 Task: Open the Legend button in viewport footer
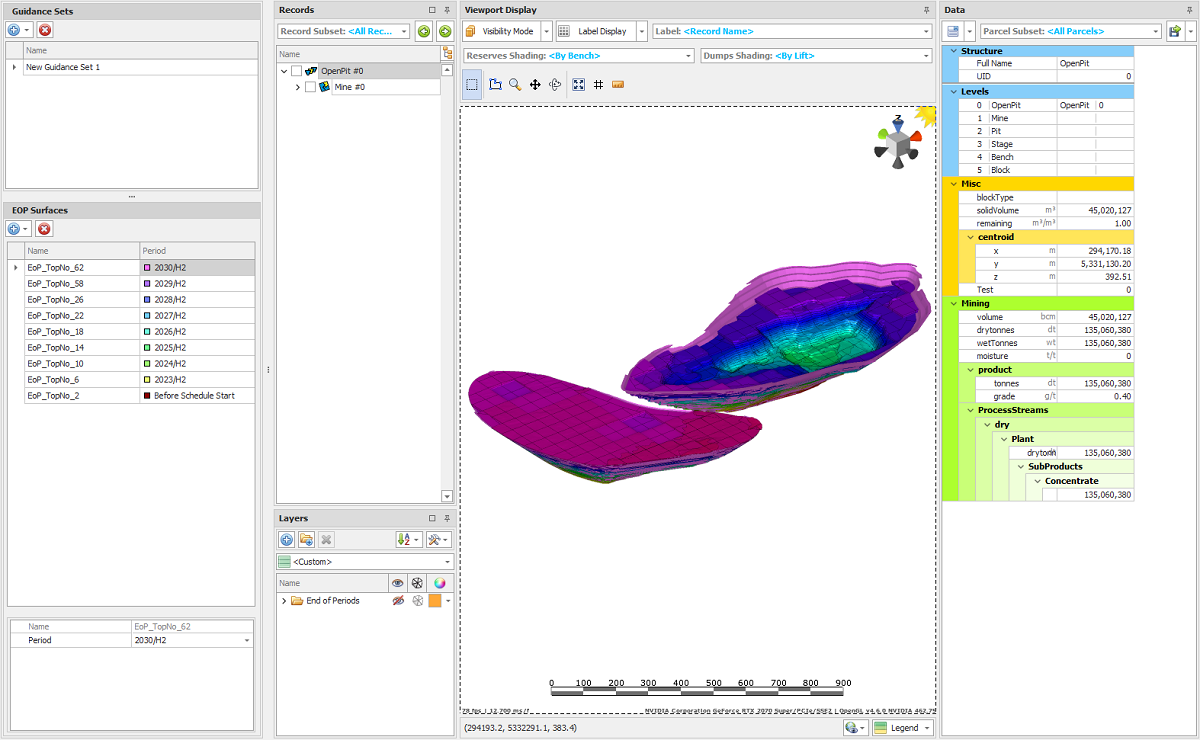pos(903,728)
